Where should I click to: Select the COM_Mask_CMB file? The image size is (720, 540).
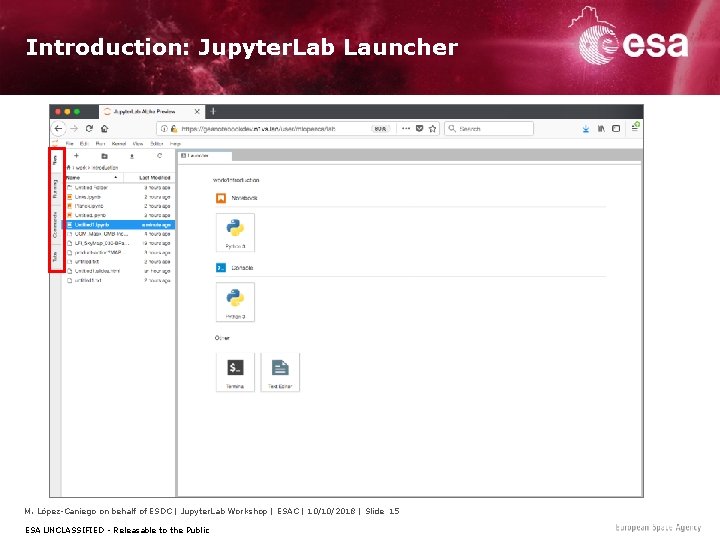click(x=119, y=234)
